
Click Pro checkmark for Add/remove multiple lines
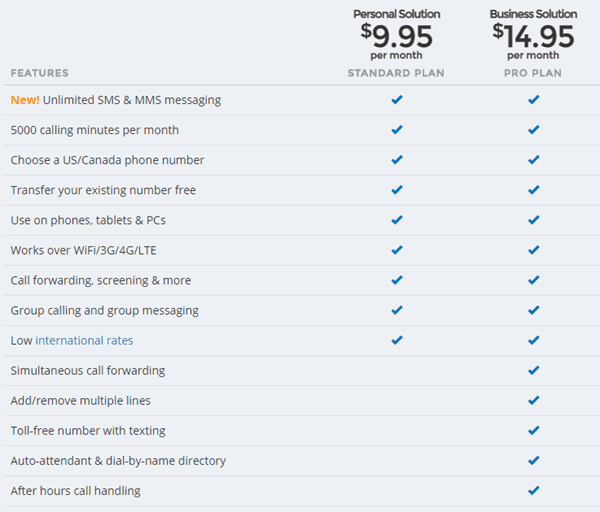point(533,400)
